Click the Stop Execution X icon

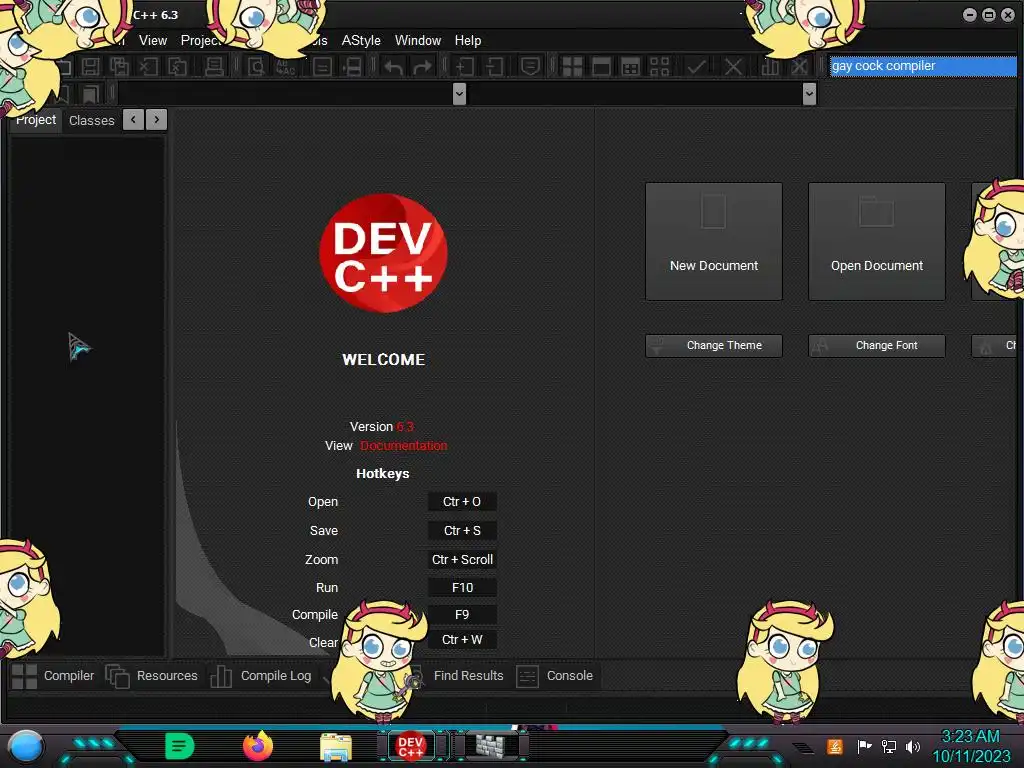(733, 66)
